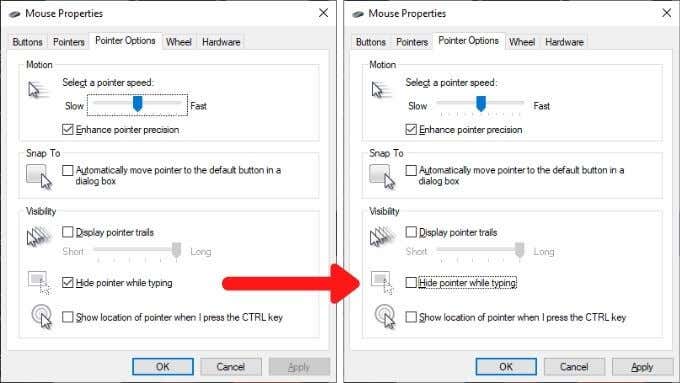
Task: Uncheck Hide pointer while typing in left dialog
Action: (x=68, y=283)
